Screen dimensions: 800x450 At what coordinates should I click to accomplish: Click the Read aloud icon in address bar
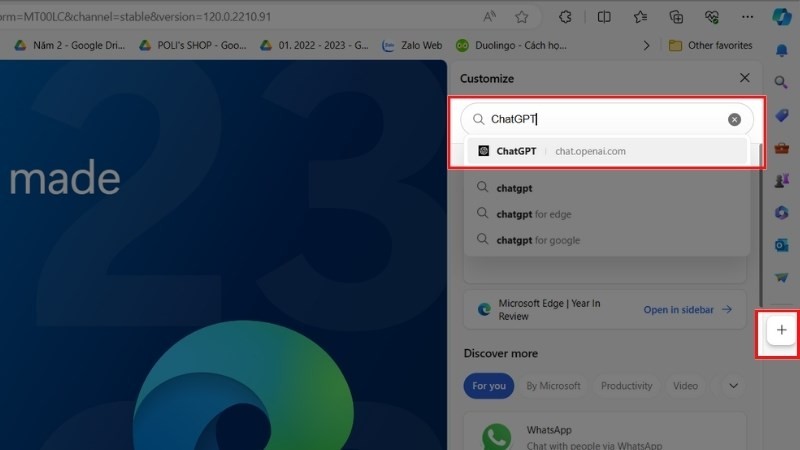point(489,17)
